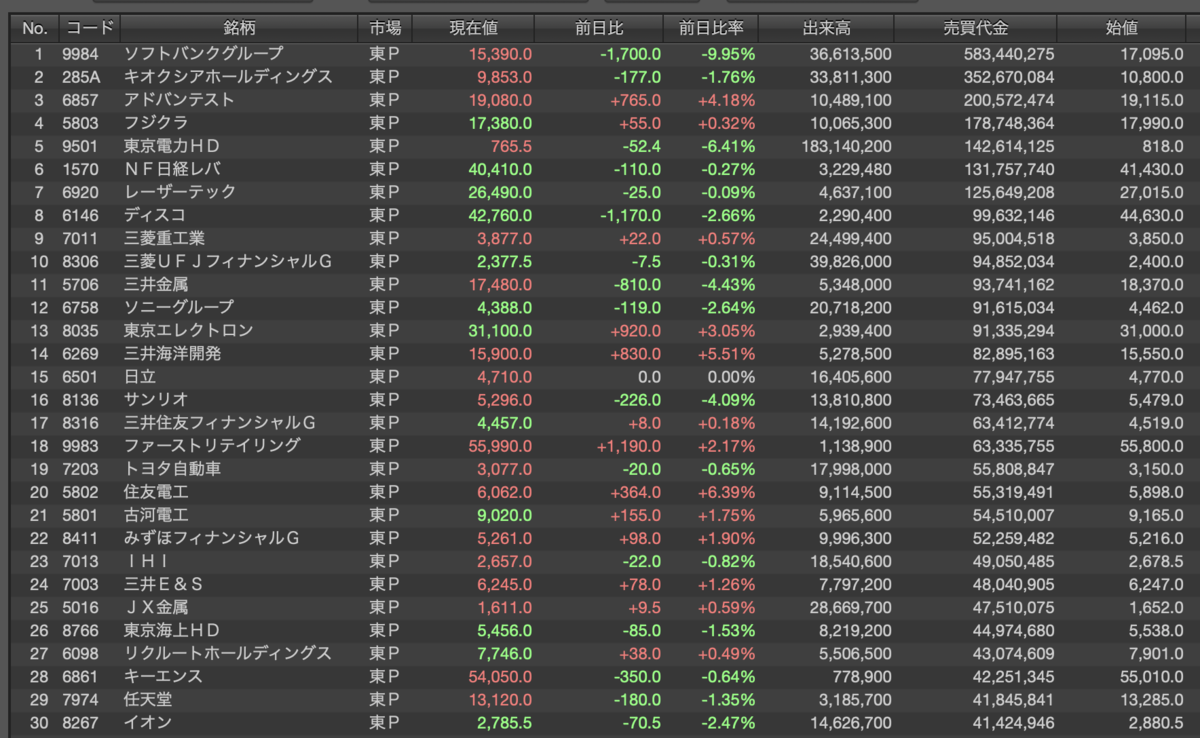Click the 三菱重工業 row
The width and height of the screenshot is (1200, 738).
(x=600, y=238)
